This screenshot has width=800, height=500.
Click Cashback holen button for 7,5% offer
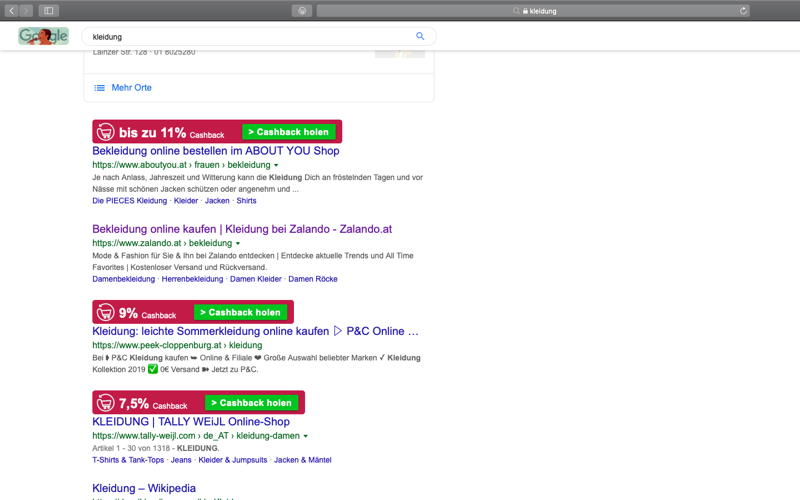tap(252, 403)
